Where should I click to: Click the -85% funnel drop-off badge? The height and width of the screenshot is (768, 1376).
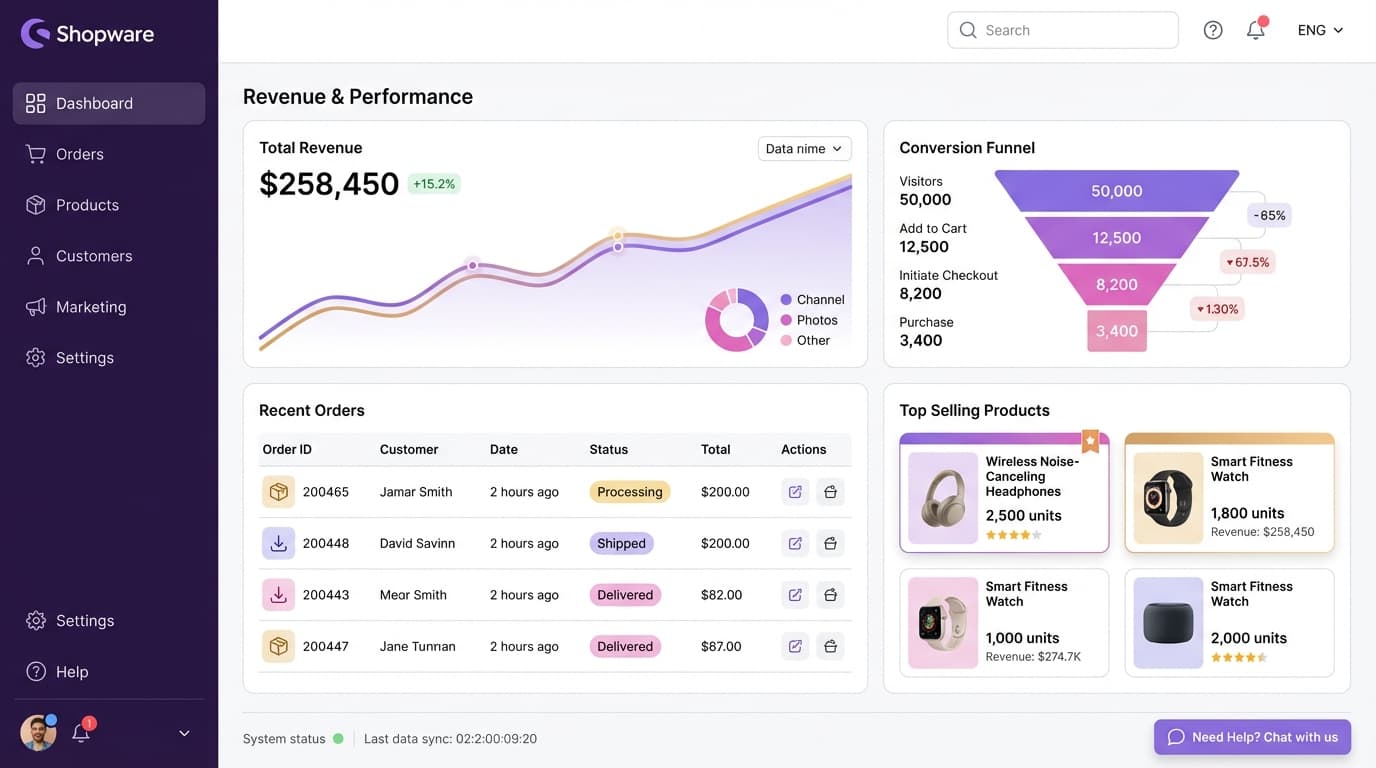[x=1270, y=215]
